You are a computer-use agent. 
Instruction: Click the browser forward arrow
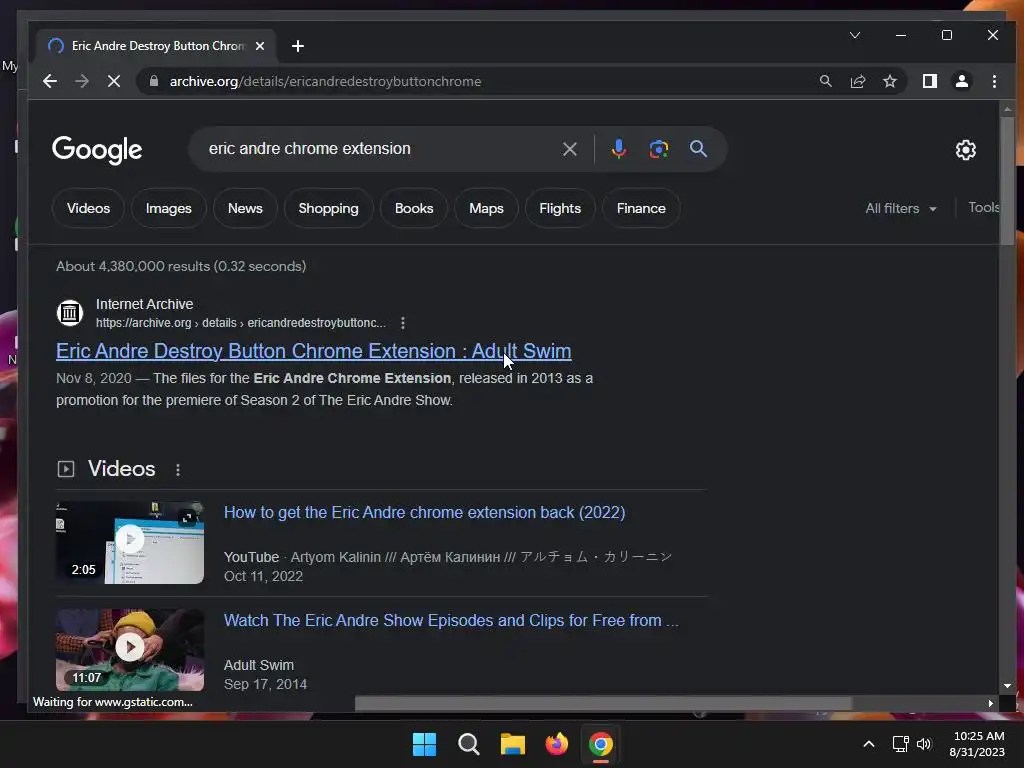pyautogui.click(x=82, y=81)
